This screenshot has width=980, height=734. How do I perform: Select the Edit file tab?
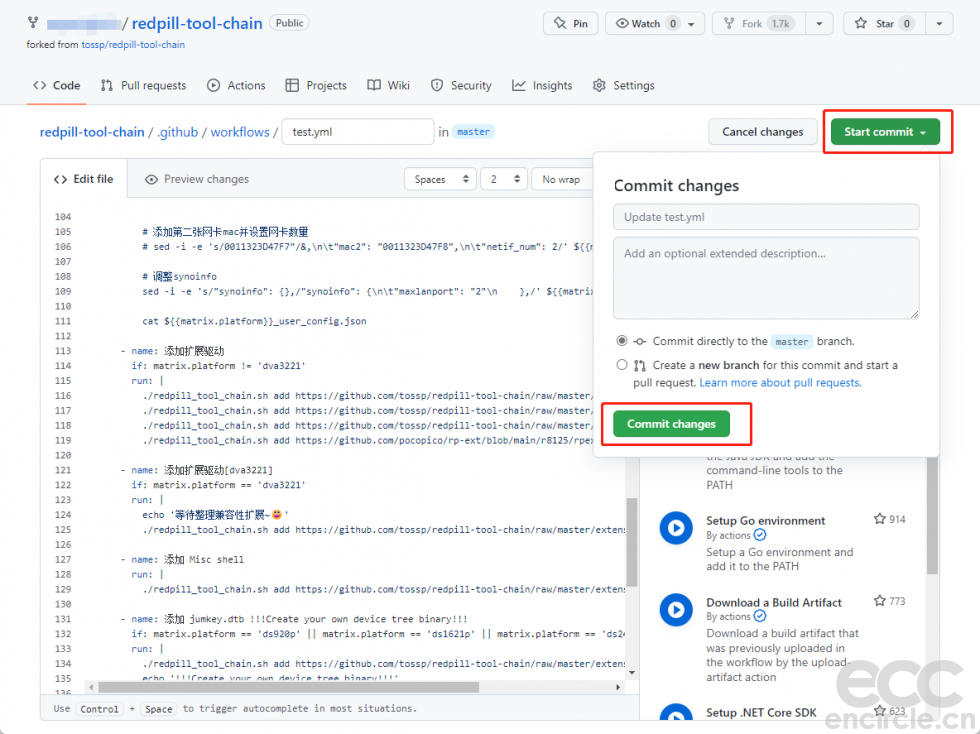84,179
